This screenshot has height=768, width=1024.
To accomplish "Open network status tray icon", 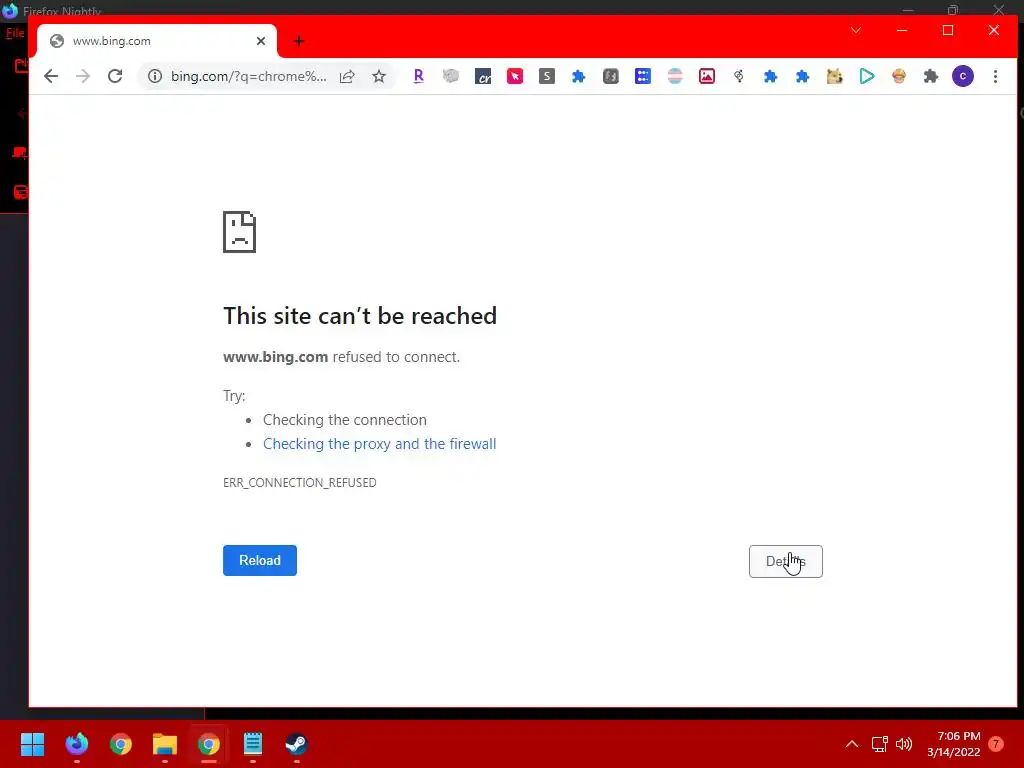I will coord(880,744).
